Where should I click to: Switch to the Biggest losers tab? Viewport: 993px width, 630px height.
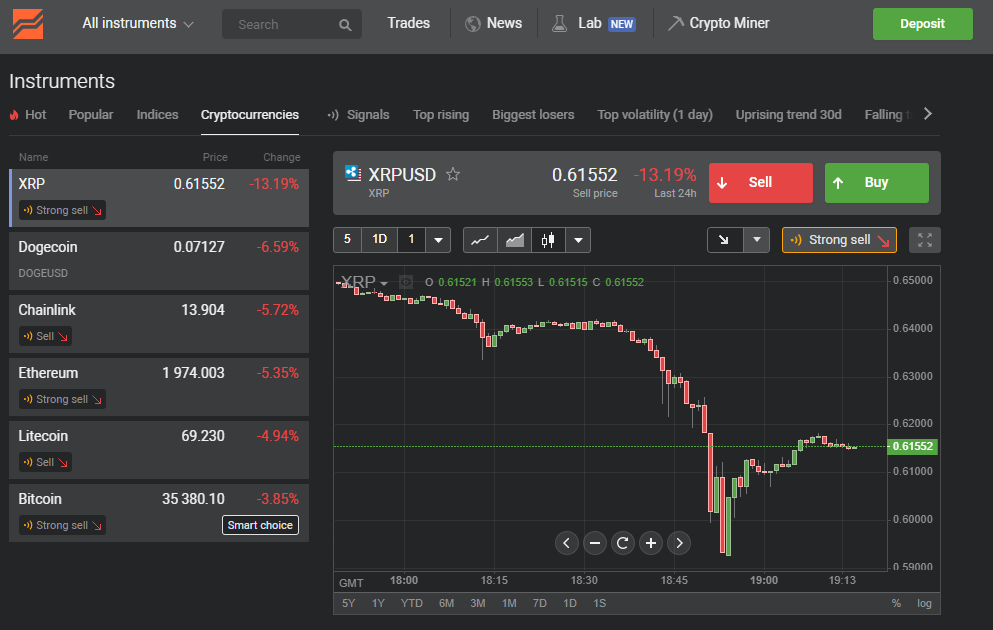tap(533, 115)
